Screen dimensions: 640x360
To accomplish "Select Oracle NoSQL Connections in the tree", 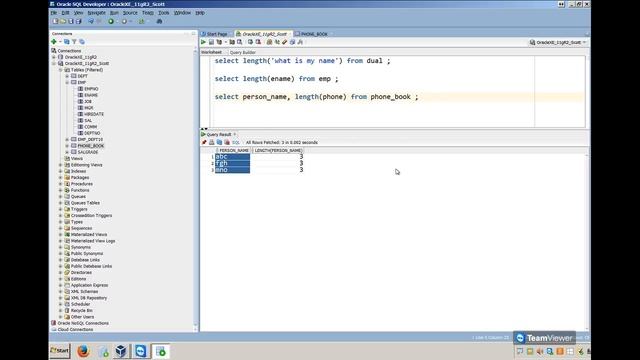I will pos(83,323).
